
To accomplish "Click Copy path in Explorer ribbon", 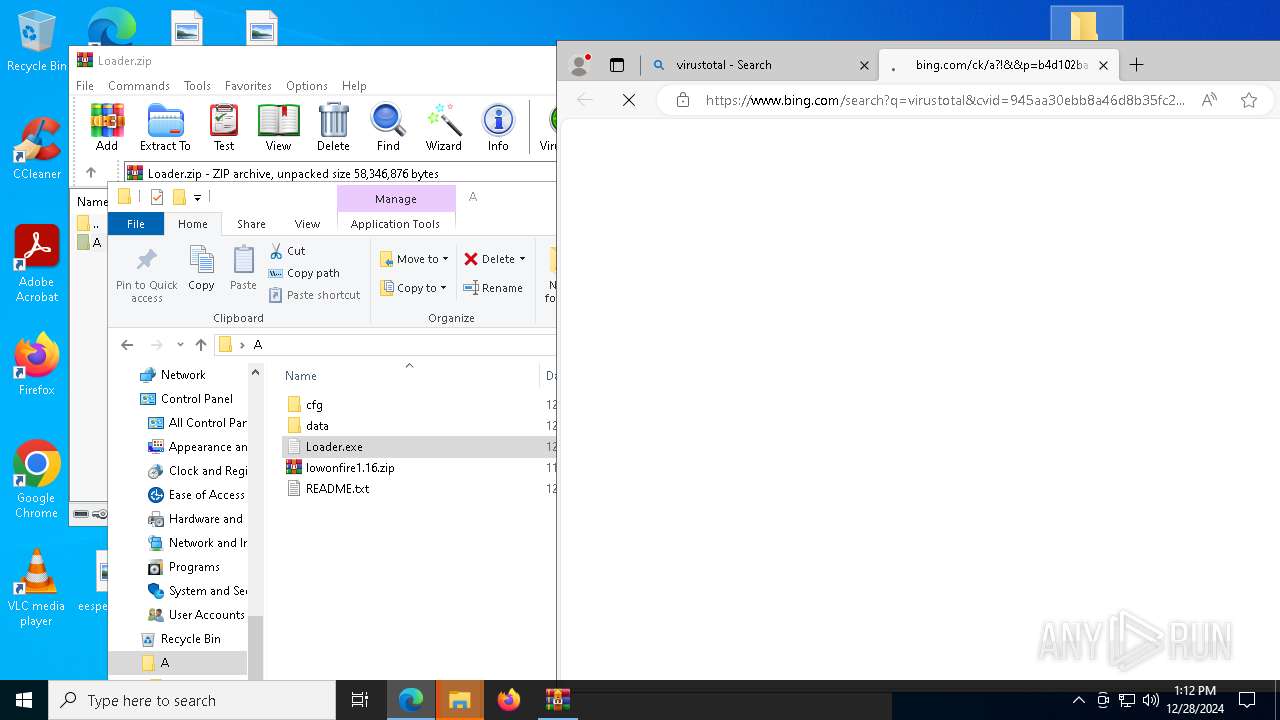I will (x=304, y=273).
